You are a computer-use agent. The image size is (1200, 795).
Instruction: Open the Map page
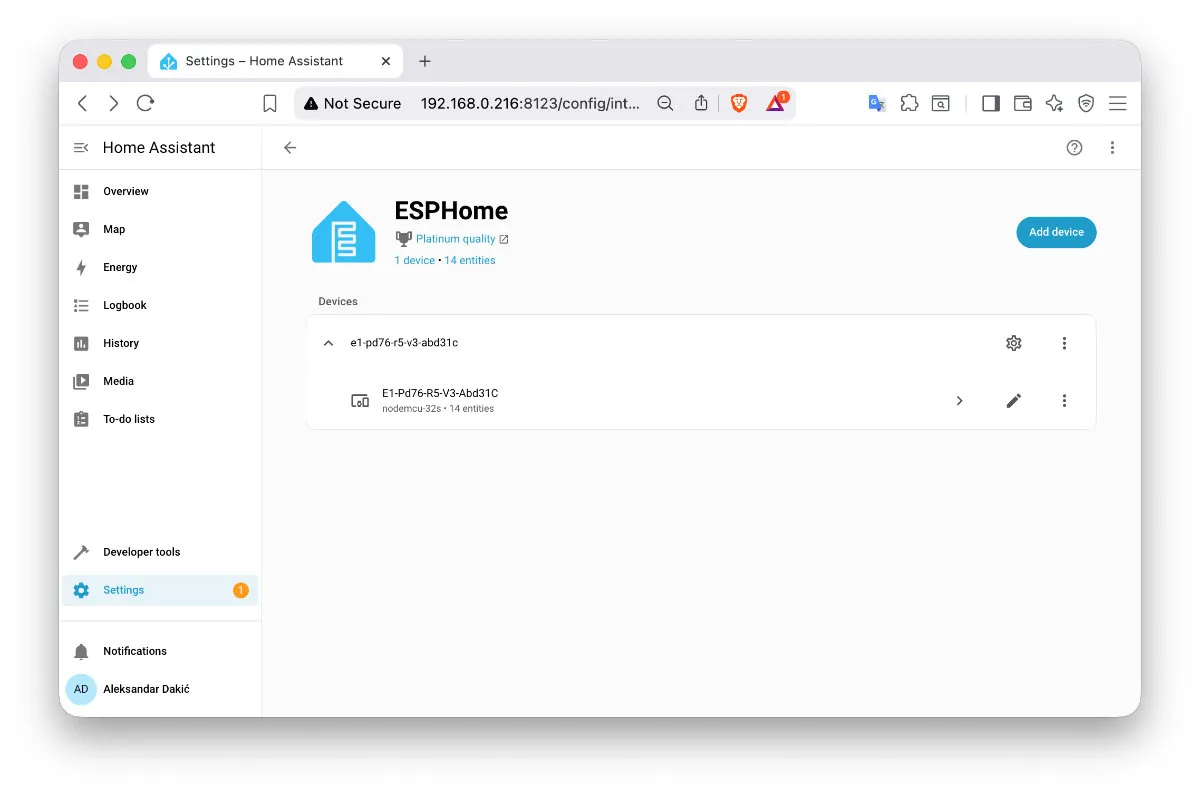[x=160, y=229]
